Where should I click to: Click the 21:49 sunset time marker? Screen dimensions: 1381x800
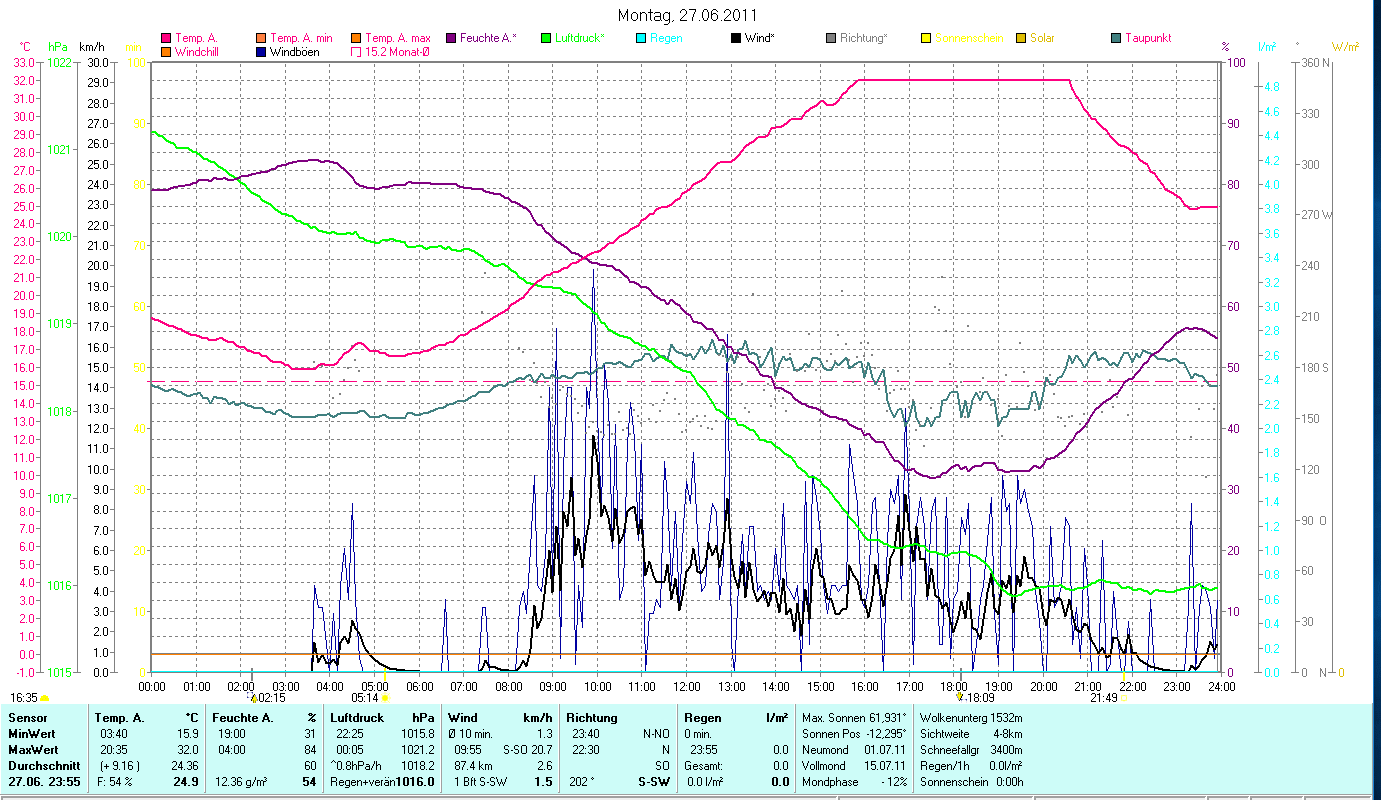tap(1103, 698)
